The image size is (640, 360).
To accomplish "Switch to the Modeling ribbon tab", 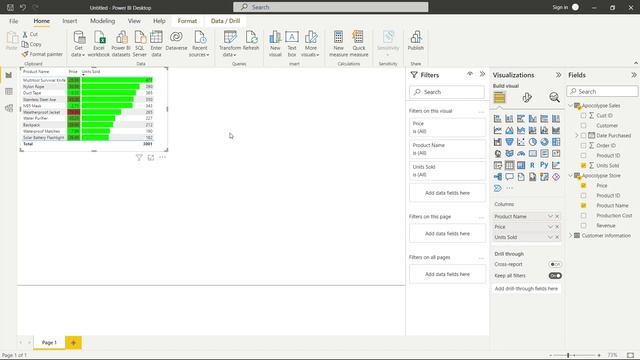I will [102, 21].
